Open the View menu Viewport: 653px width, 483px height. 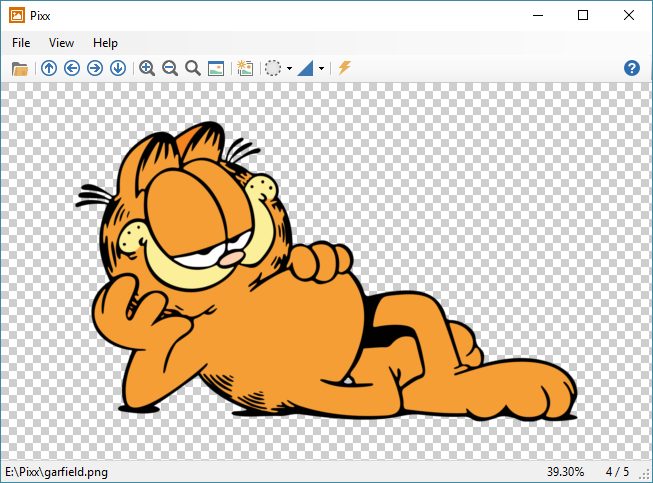62,43
